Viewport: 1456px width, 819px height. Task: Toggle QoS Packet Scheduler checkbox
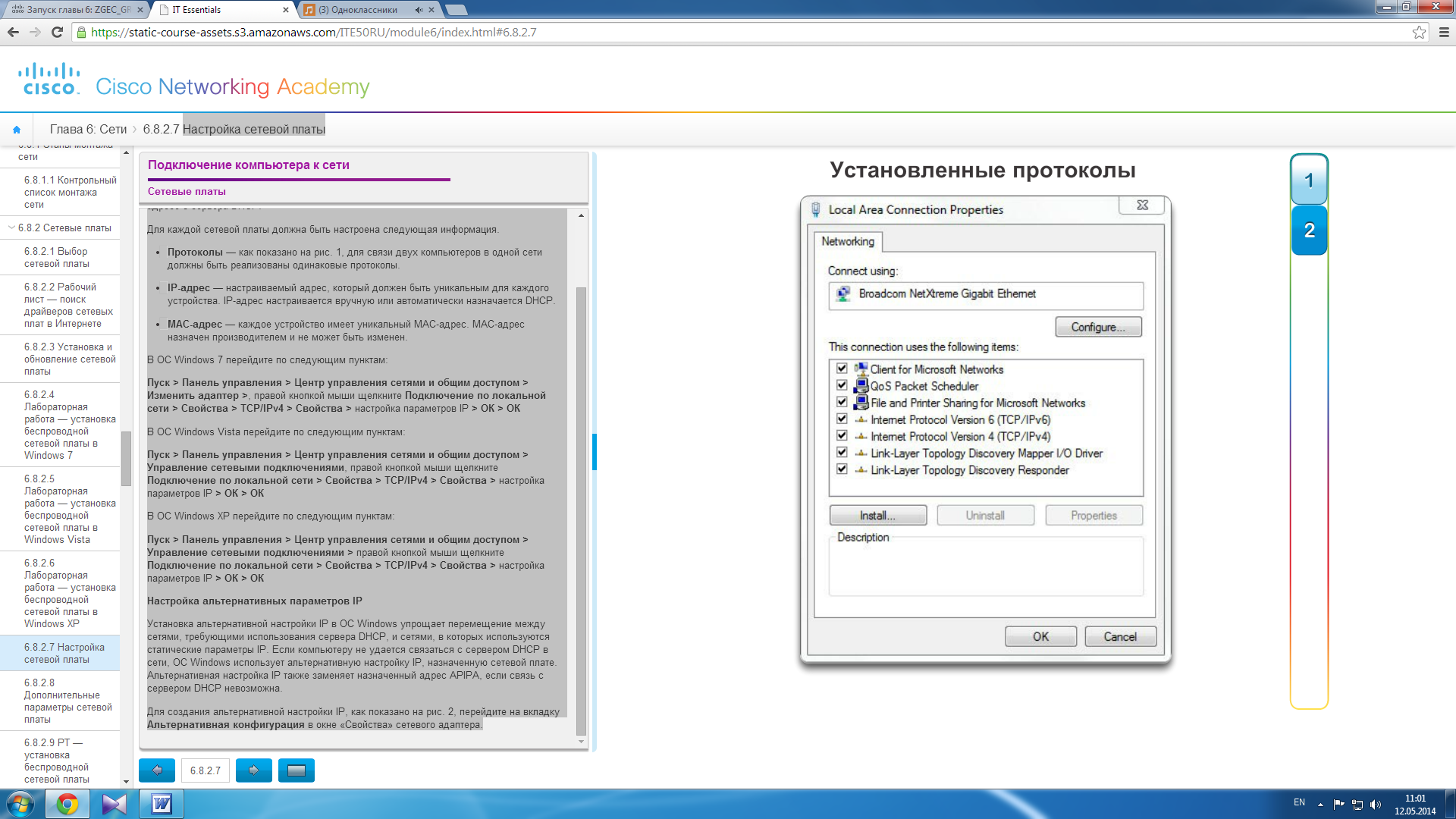click(x=842, y=385)
